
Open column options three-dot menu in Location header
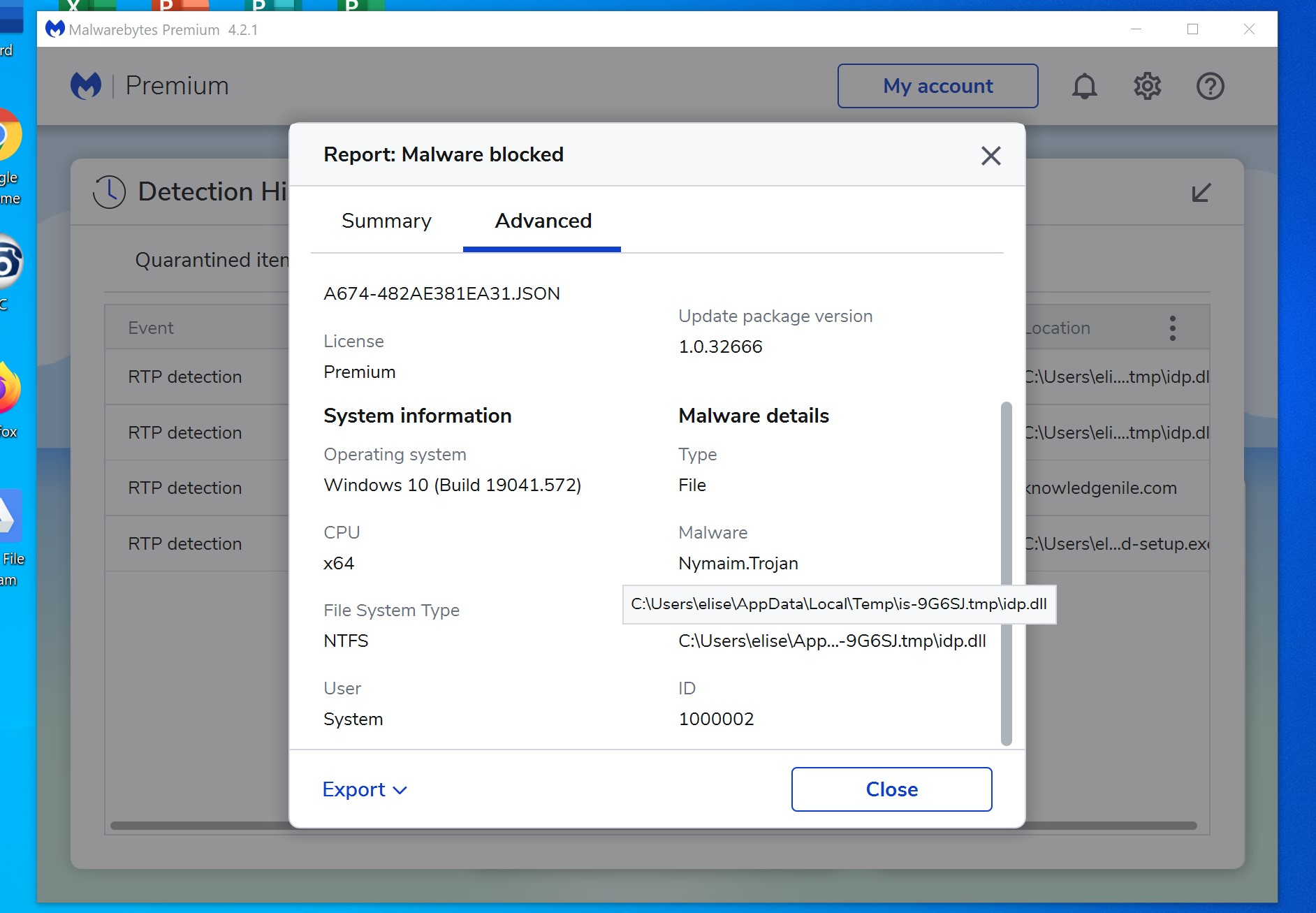point(1172,328)
